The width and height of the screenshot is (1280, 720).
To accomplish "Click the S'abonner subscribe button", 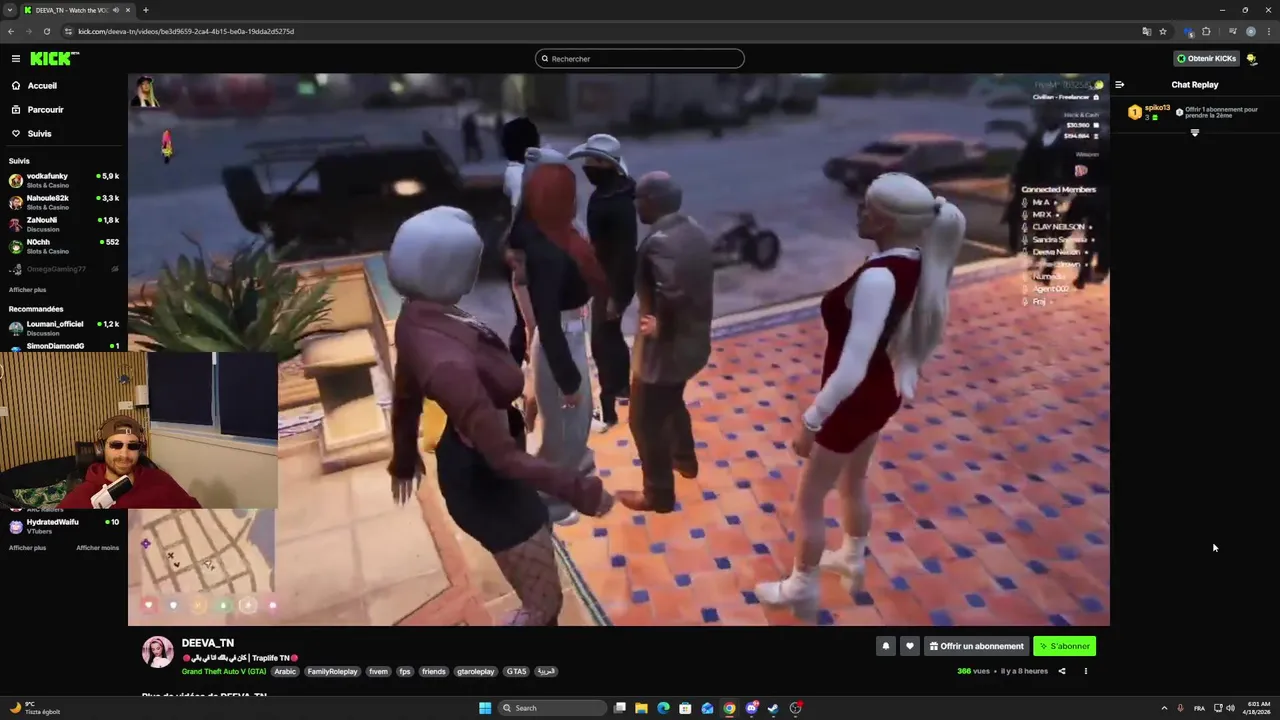I will (1064, 646).
